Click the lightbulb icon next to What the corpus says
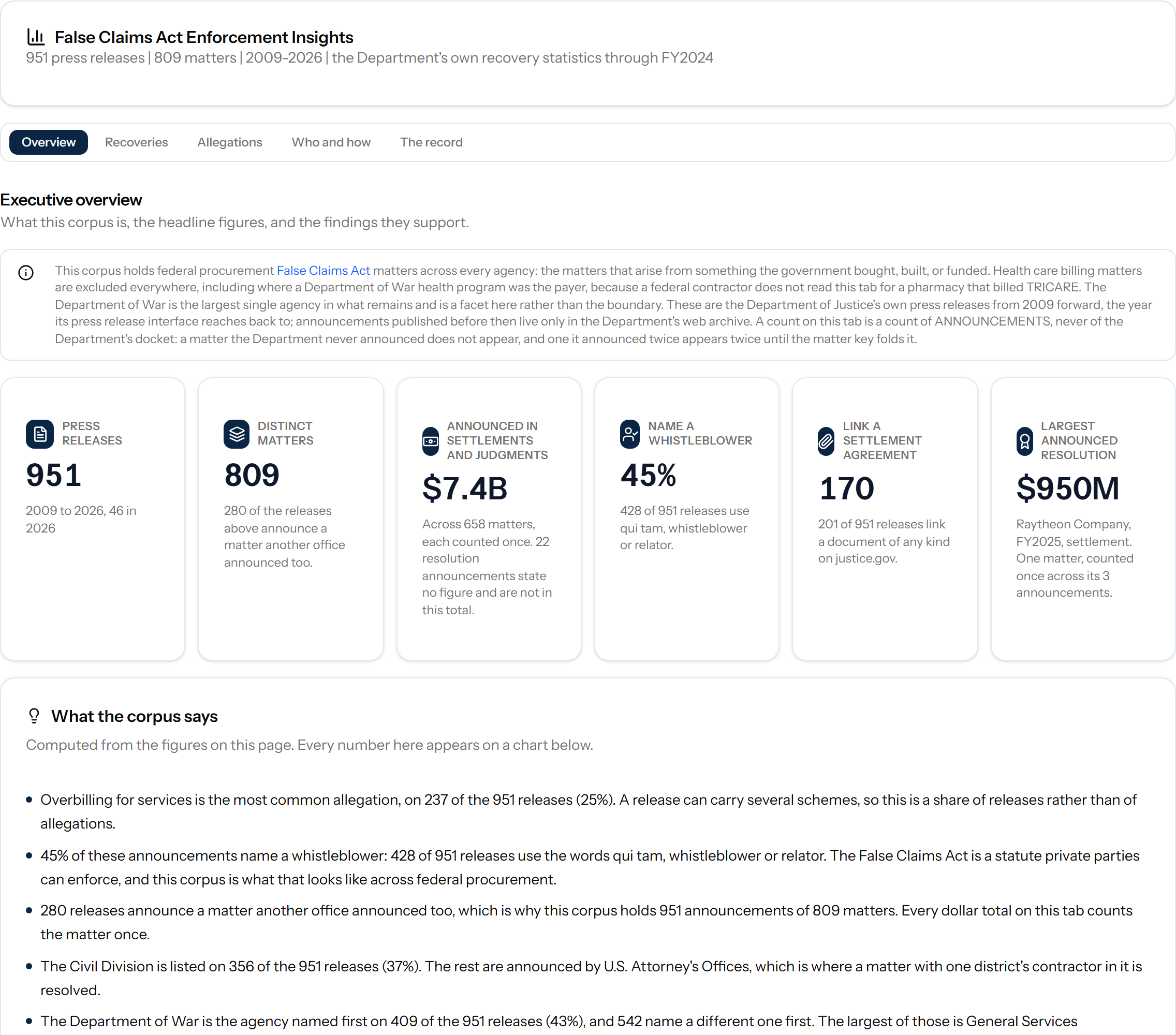1176x1035 pixels. pyautogui.click(x=34, y=716)
